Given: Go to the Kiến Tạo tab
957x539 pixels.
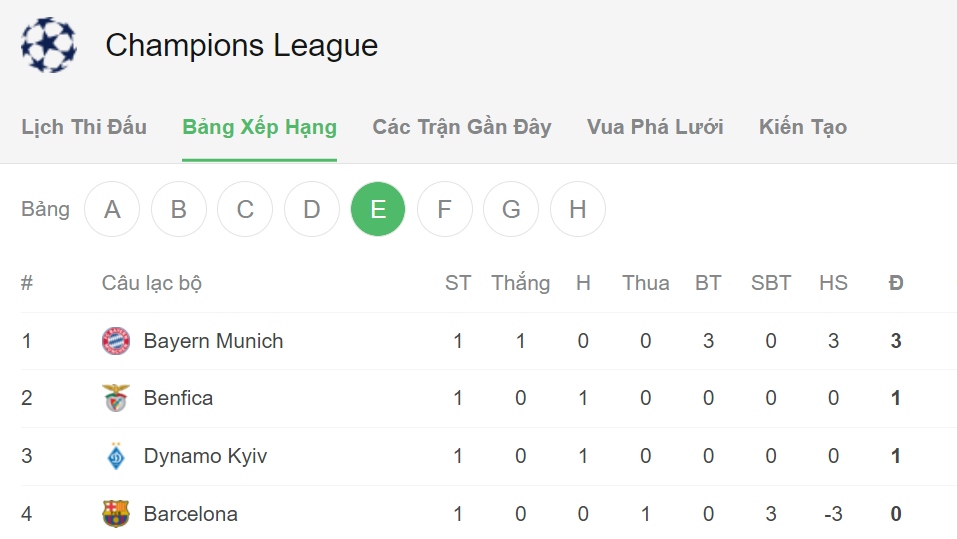Looking at the screenshot, I should 803,127.
